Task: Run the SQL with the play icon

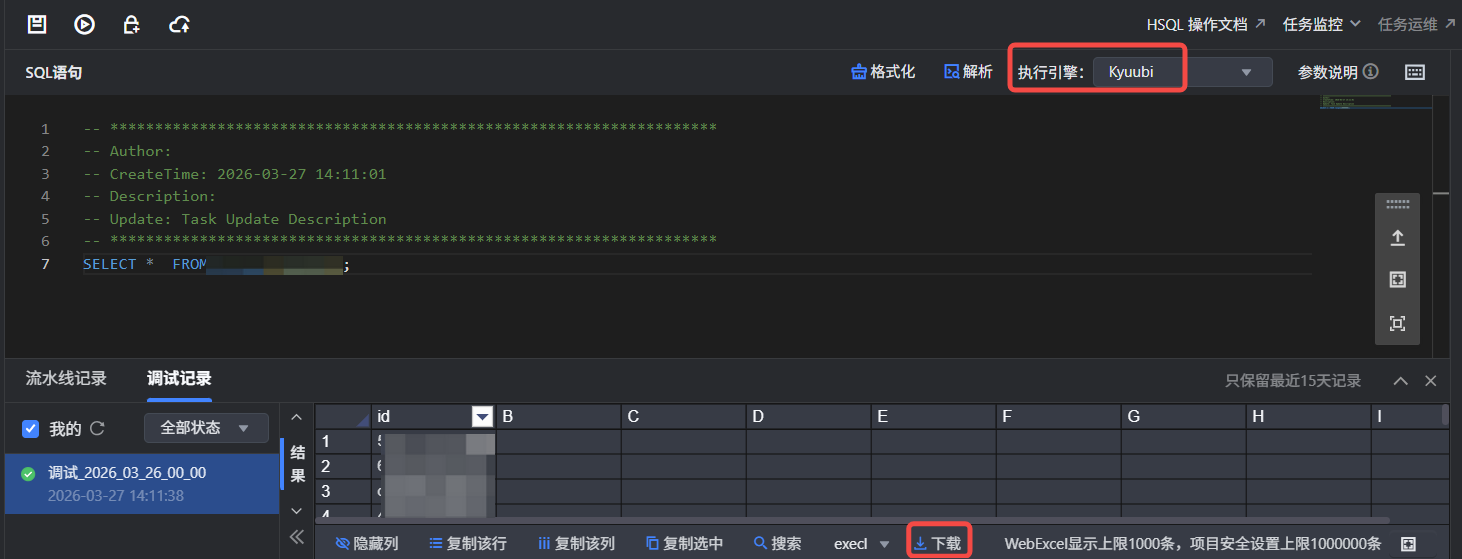Action: click(85, 24)
